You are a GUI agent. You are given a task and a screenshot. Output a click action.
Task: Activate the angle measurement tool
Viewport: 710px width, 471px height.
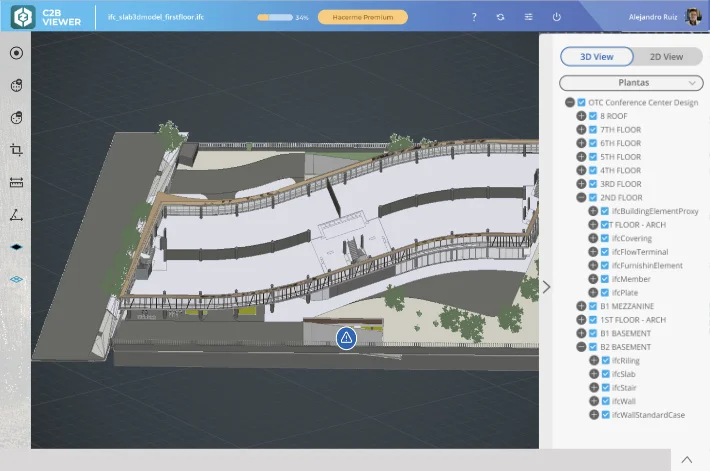(16, 215)
